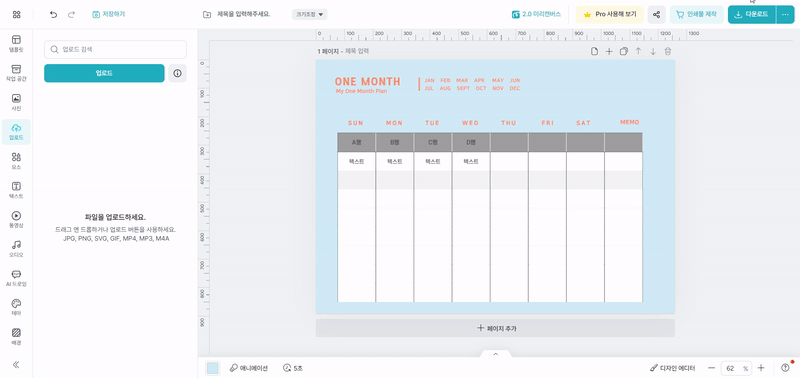Duplicate the page using the copy icon
The height and width of the screenshot is (378, 800).
click(623, 51)
